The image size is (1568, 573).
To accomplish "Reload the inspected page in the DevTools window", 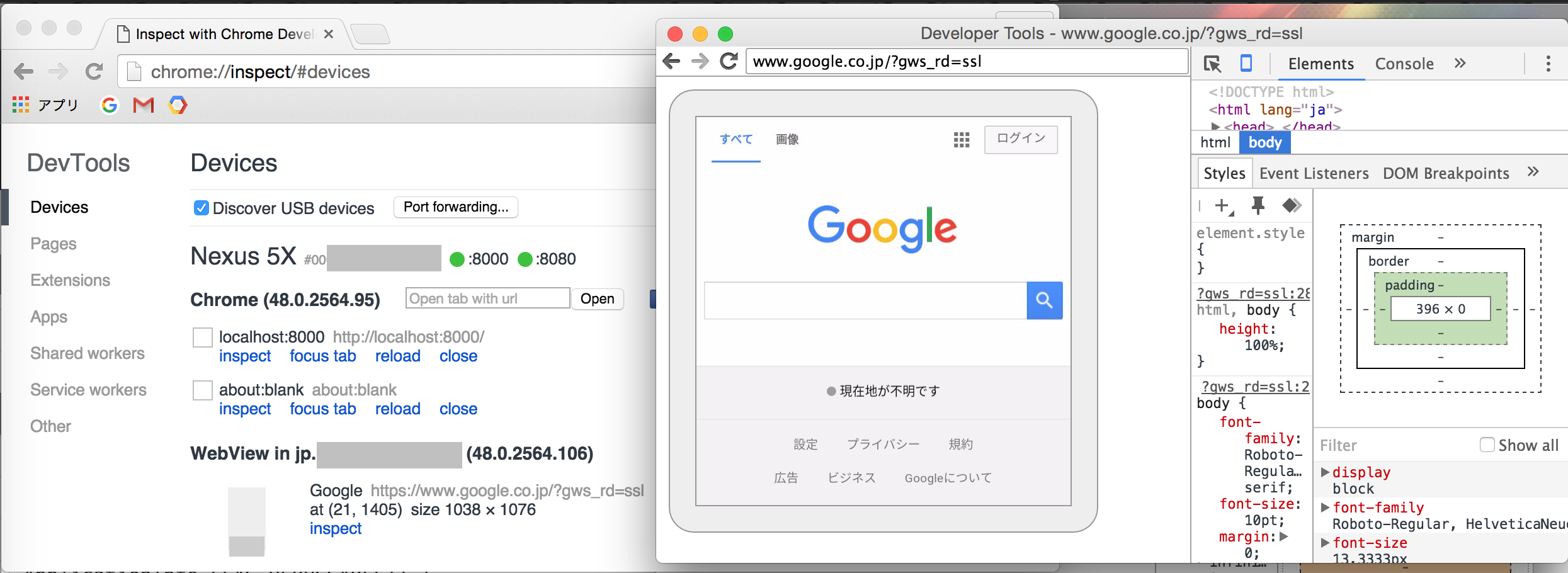I will click(x=729, y=61).
